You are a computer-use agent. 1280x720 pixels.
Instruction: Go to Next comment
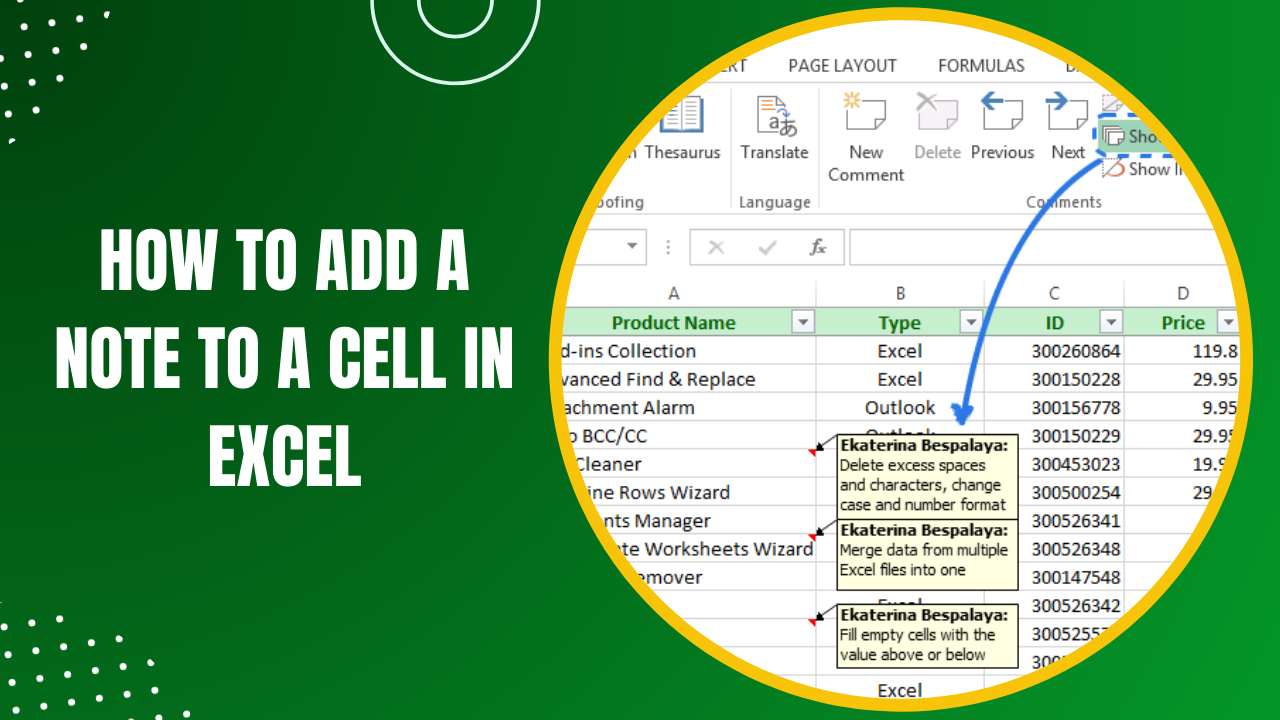[x=1068, y=128]
